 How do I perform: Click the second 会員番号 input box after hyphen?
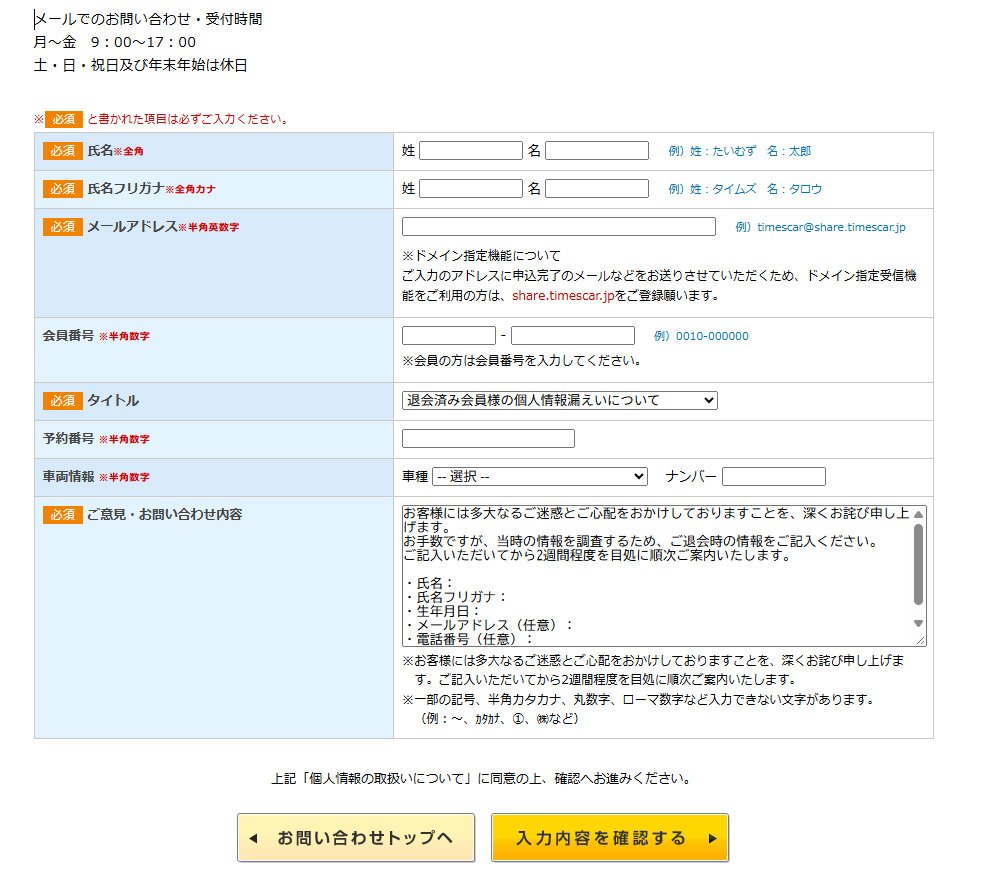tap(572, 335)
